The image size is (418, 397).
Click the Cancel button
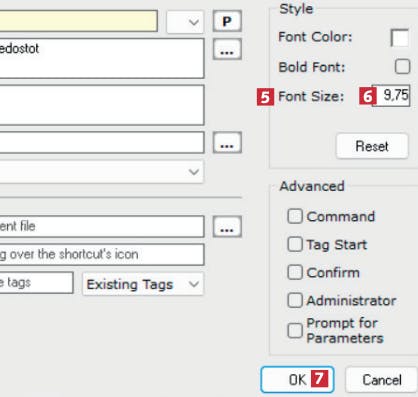click(x=382, y=380)
